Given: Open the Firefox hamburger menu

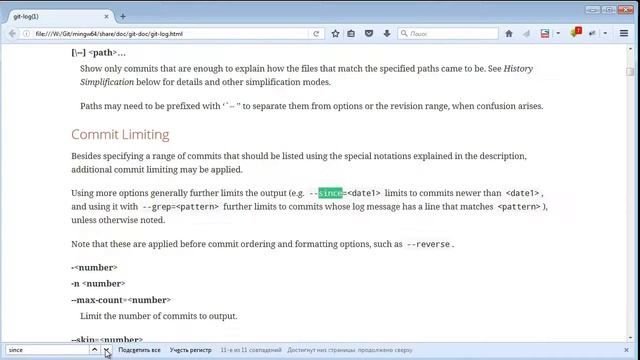Looking at the screenshot, I should (624, 34).
